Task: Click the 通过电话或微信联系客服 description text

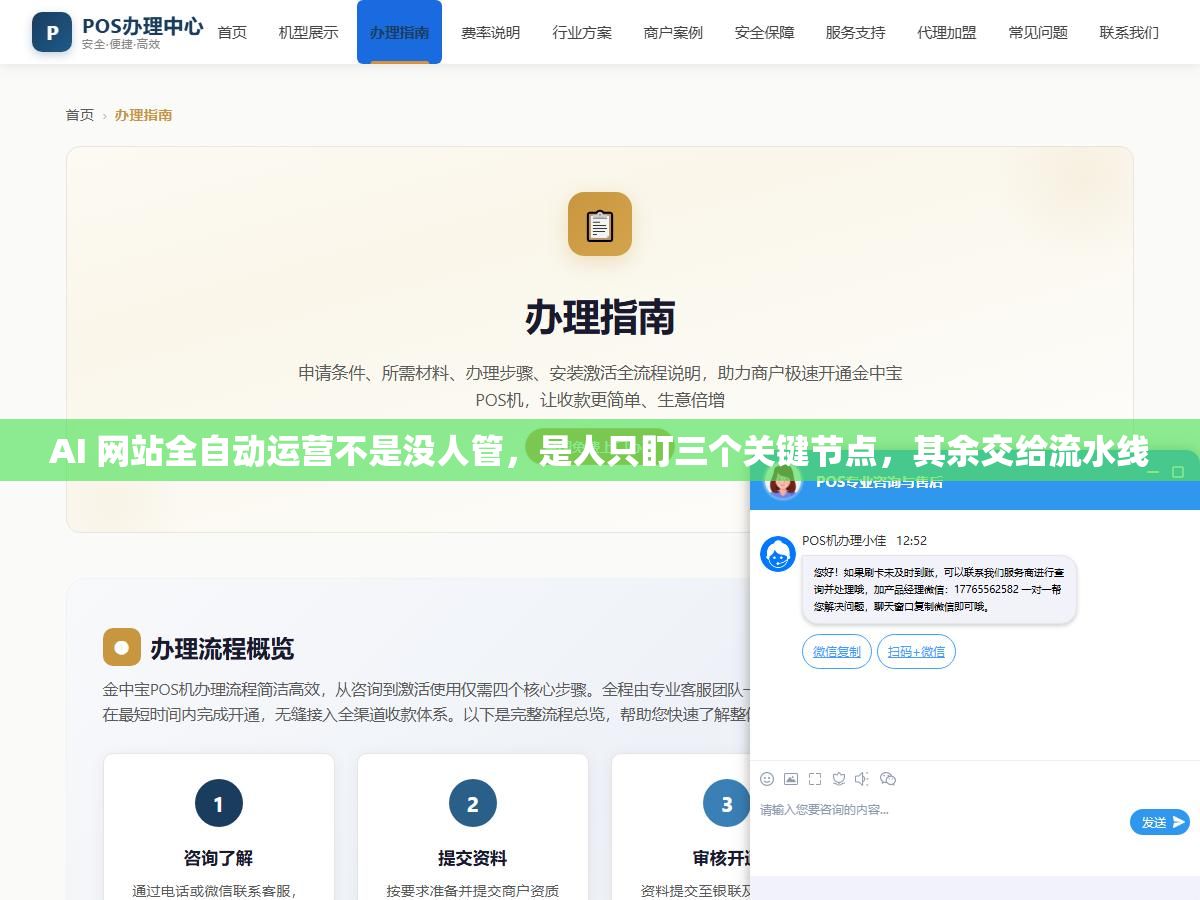Action: tap(215, 890)
